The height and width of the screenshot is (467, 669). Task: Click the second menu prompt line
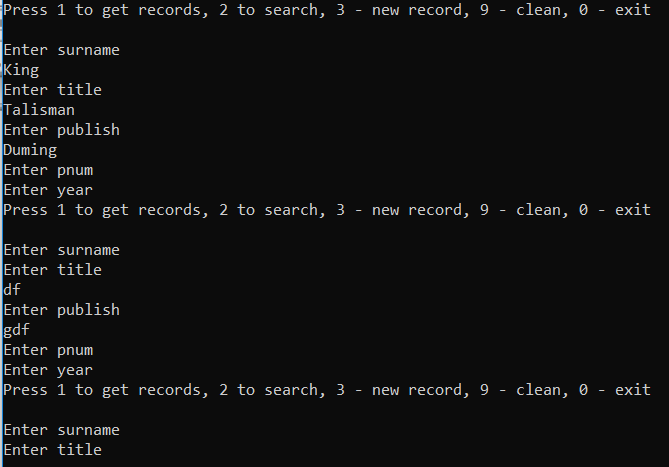[327, 210]
